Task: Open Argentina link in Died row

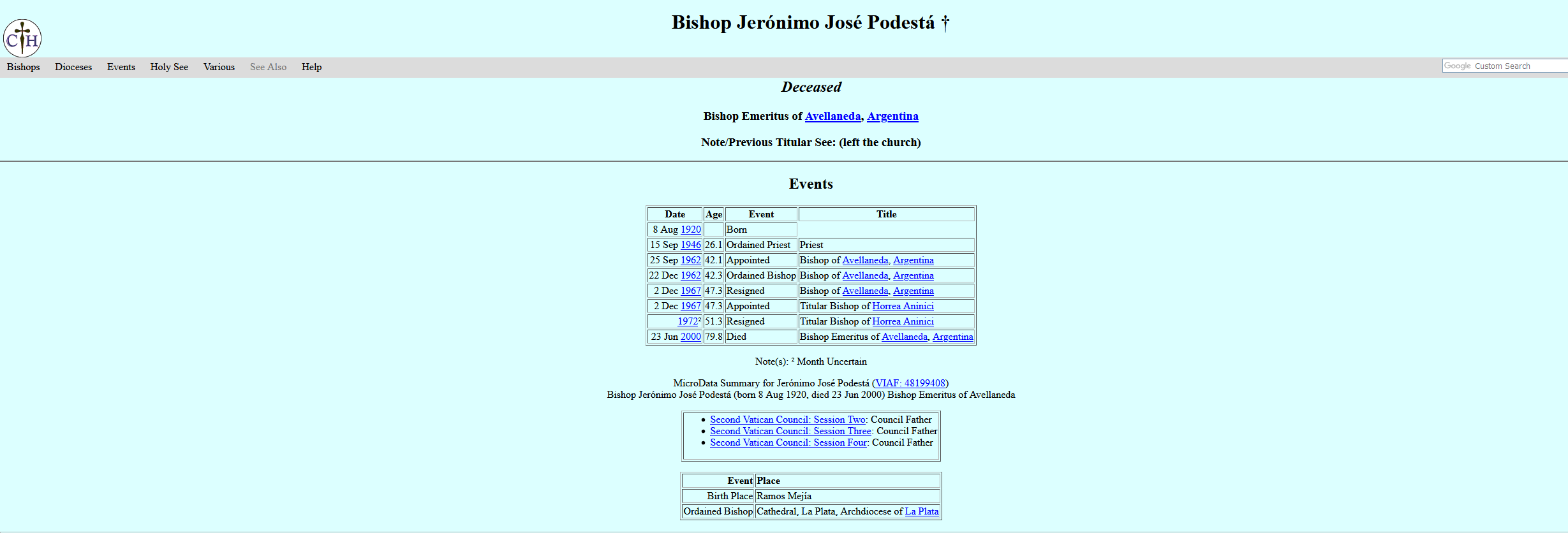Action: pos(953,337)
